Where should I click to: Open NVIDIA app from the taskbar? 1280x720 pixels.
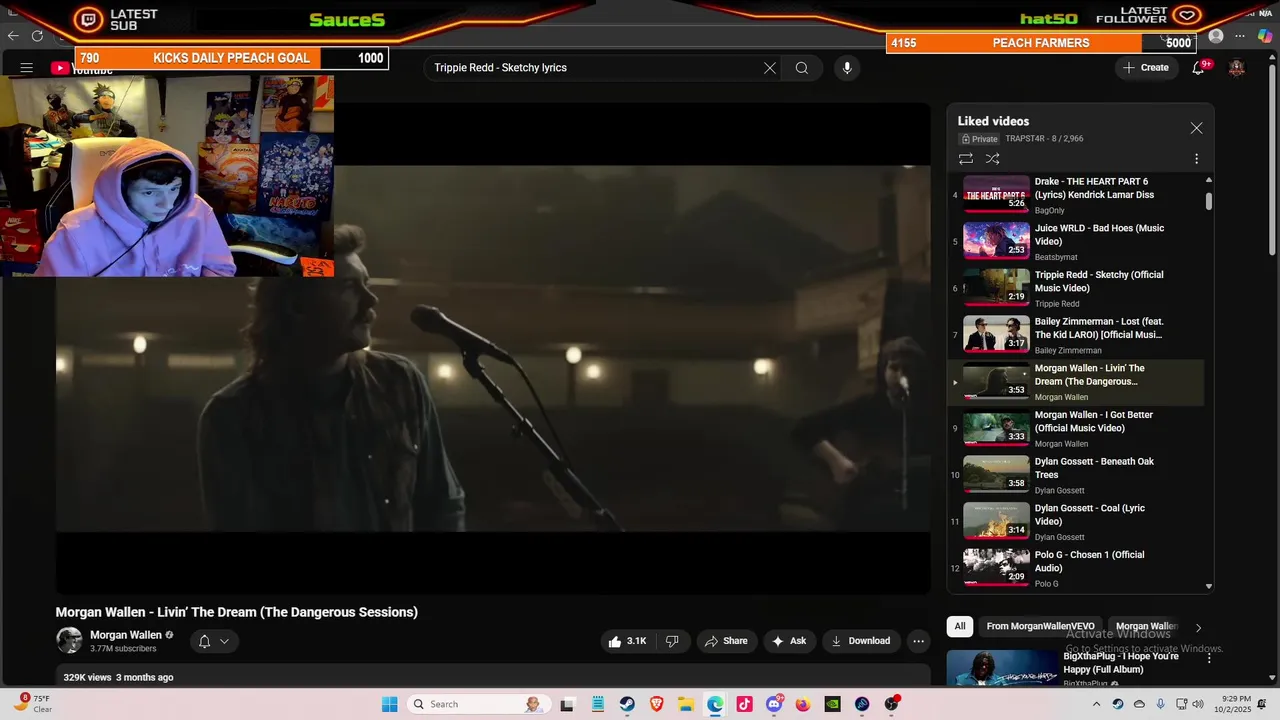click(832, 704)
